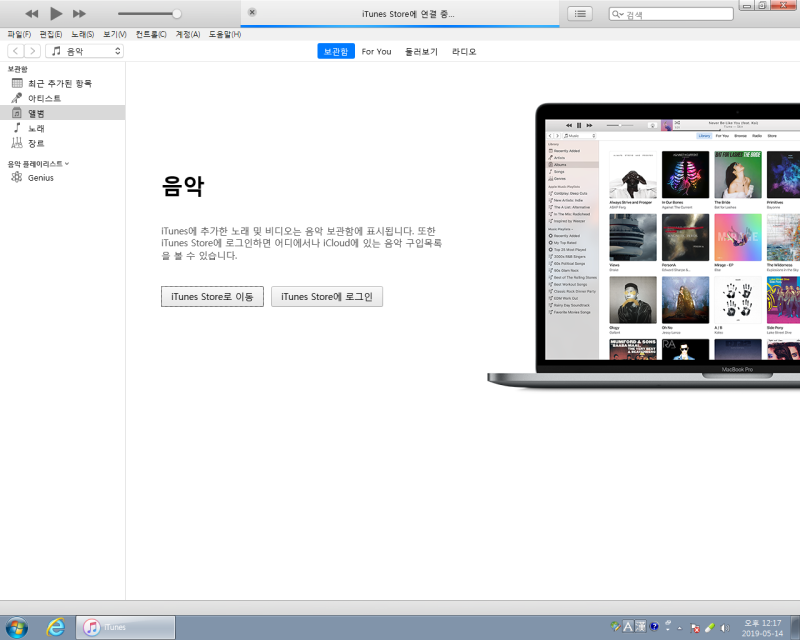Open the 보기(V) menu

pyautogui.click(x=115, y=34)
